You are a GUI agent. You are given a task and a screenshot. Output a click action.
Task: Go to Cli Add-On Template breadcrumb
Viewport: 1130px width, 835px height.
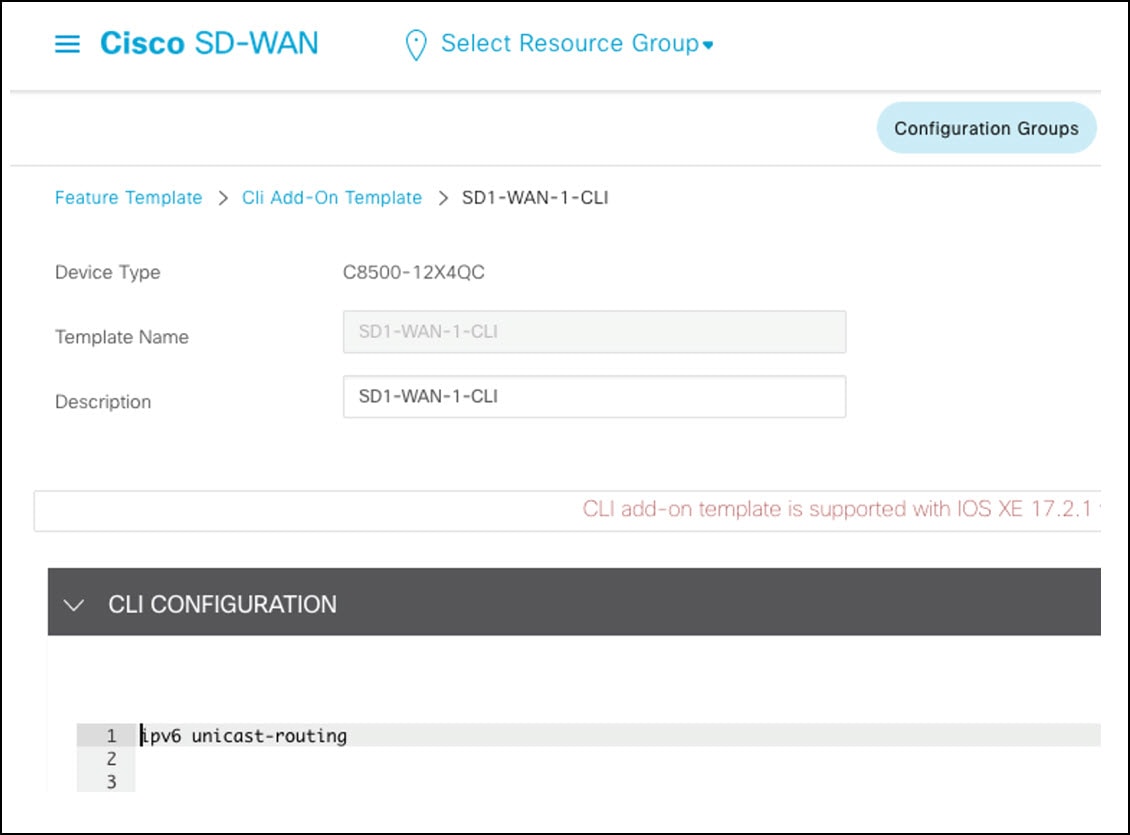pyautogui.click(x=332, y=197)
